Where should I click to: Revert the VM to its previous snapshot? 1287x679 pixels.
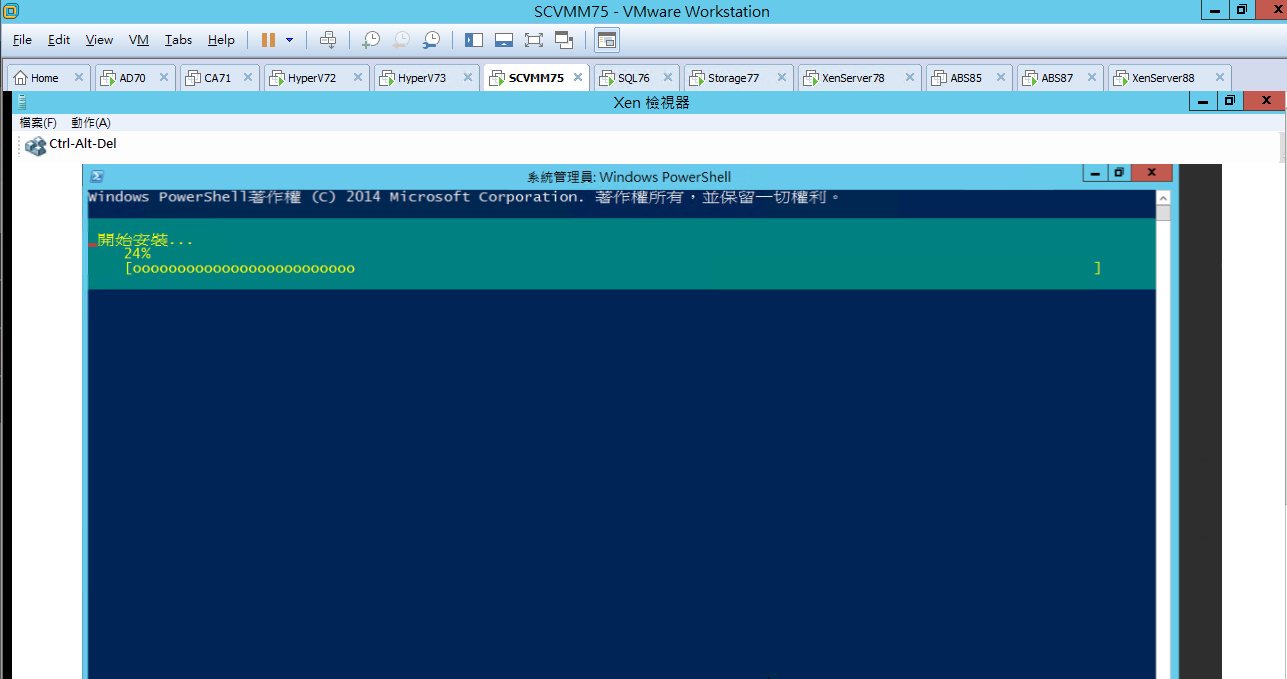pos(400,40)
